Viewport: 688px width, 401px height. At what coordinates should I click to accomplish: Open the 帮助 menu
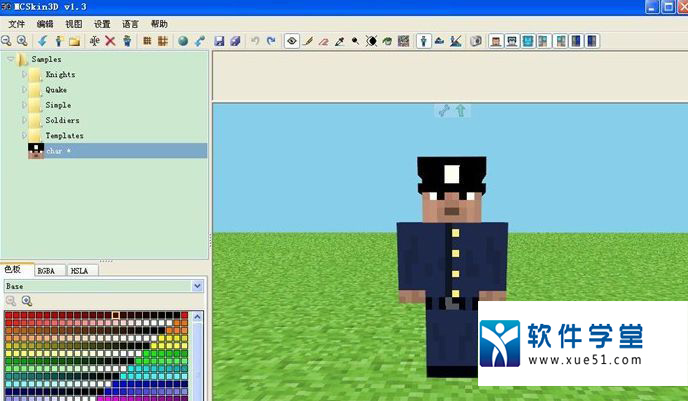coord(159,24)
